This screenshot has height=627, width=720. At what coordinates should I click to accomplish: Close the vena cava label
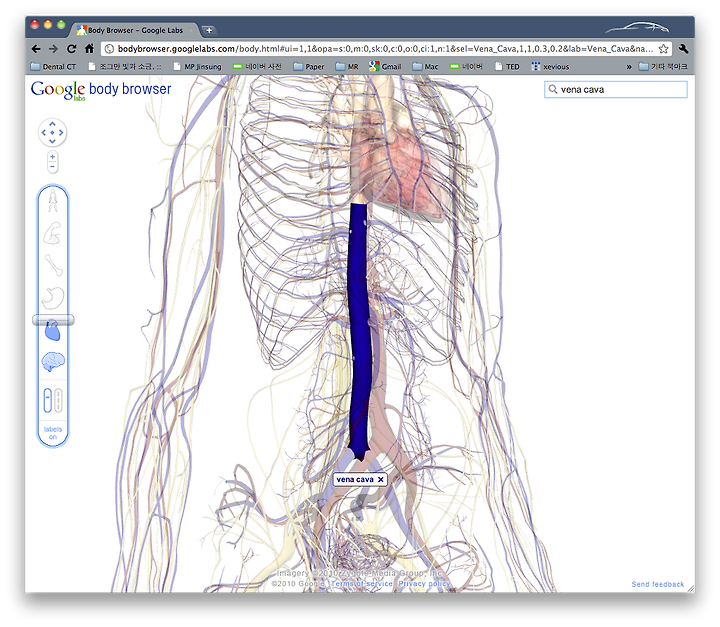(x=381, y=479)
